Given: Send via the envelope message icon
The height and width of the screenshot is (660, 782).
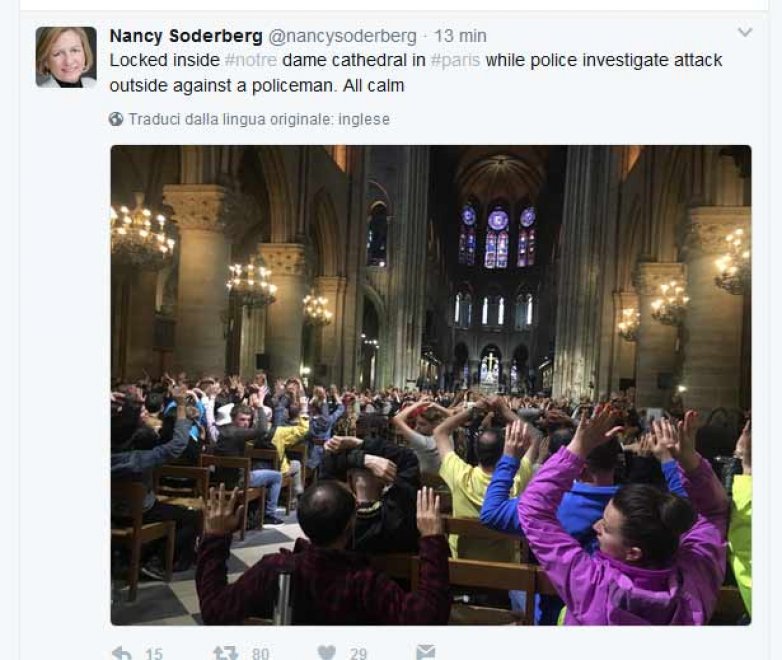Looking at the screenshot, I should tap(426, 653).
